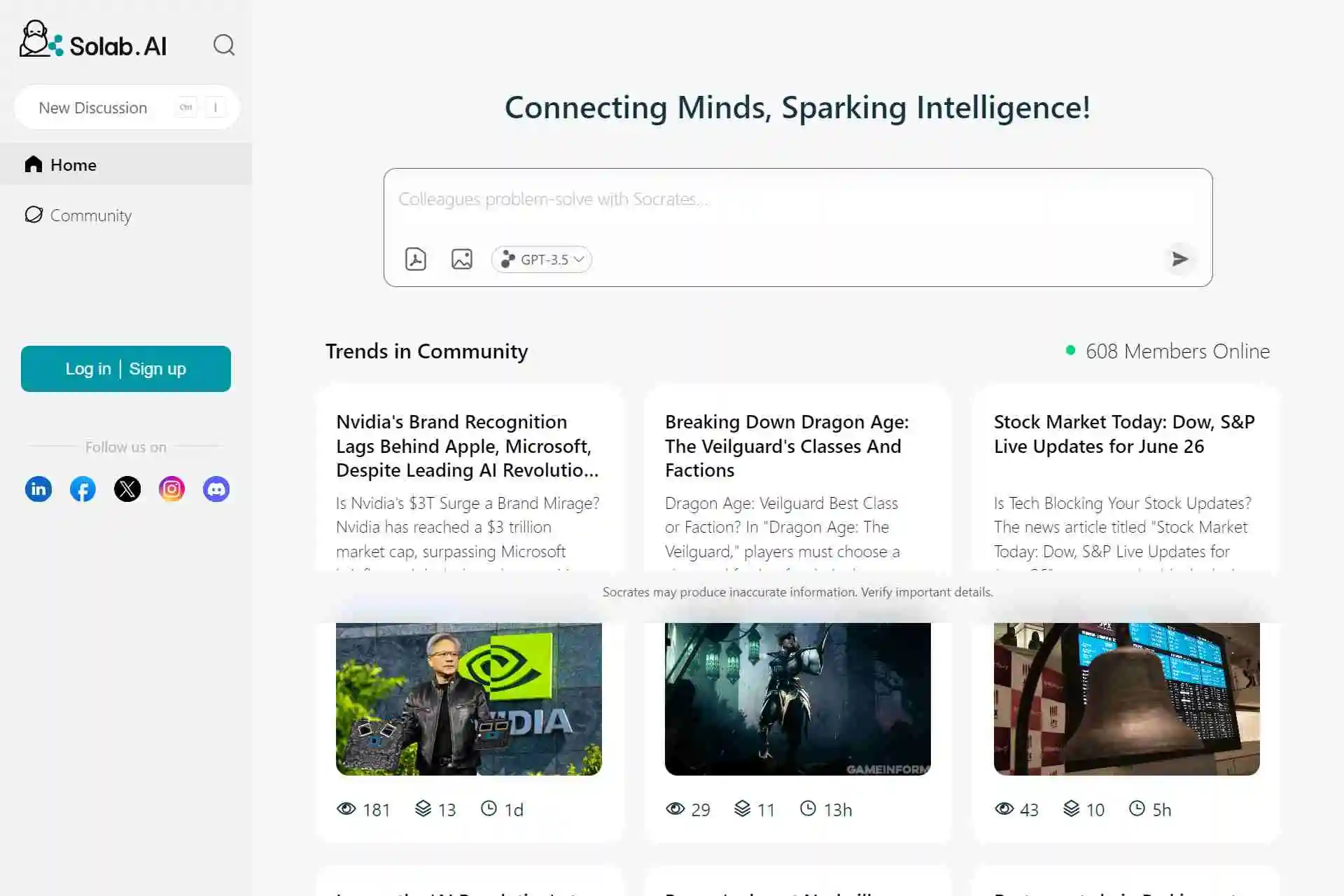Click the Home house icon
Screen dimensions: 1344x896
pos(34,164)
